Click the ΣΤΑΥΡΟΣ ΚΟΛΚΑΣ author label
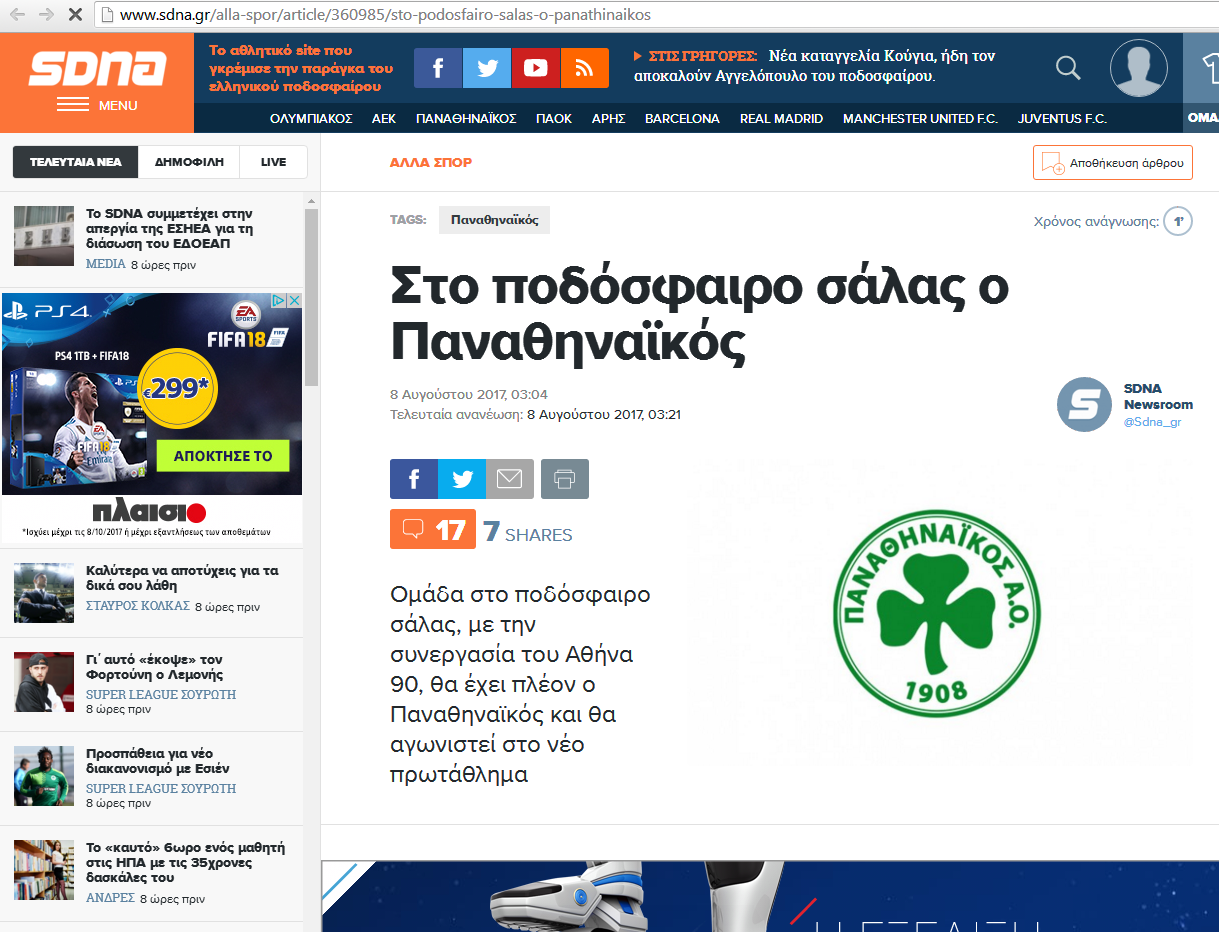1219x932 pixels. tap(138, 607)
